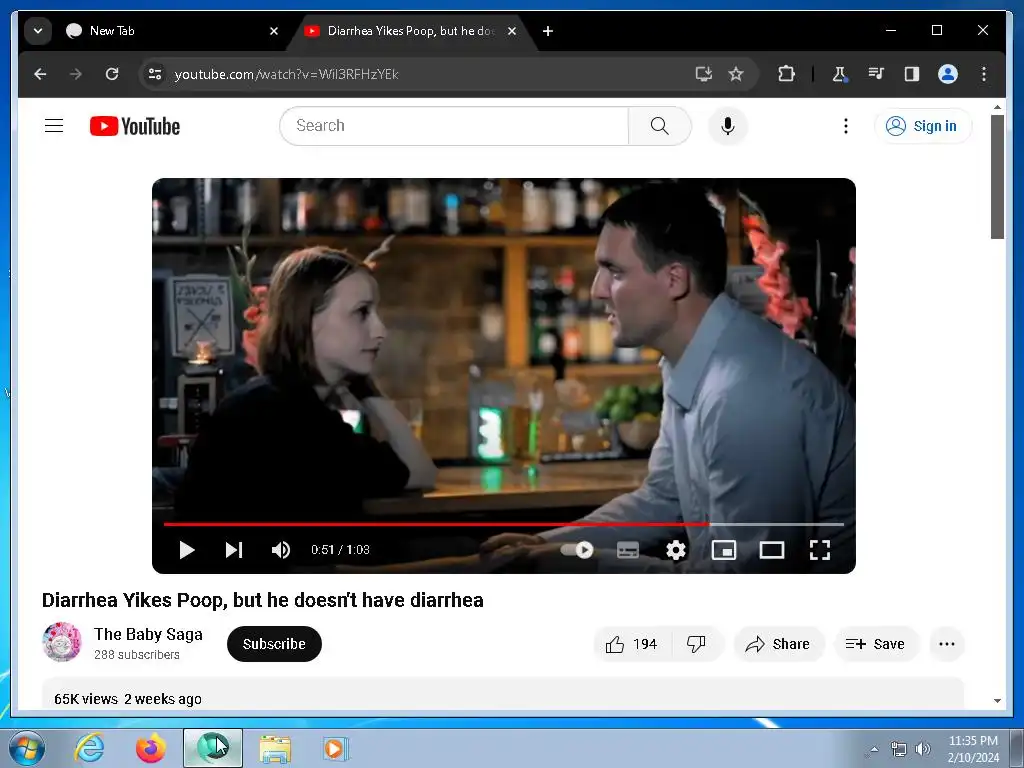Image resolution: width=1024 pixels, height=768 pixels.
Task: Enable miniplayer mode
Action: (x=724, y=550)
